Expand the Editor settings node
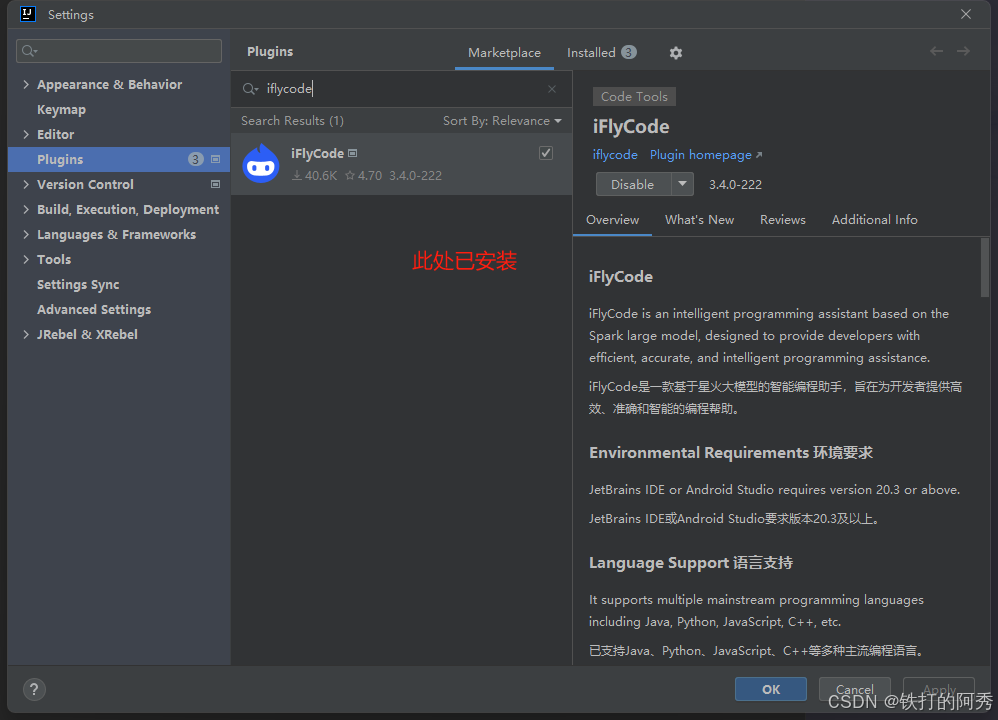 coord(26,134)
